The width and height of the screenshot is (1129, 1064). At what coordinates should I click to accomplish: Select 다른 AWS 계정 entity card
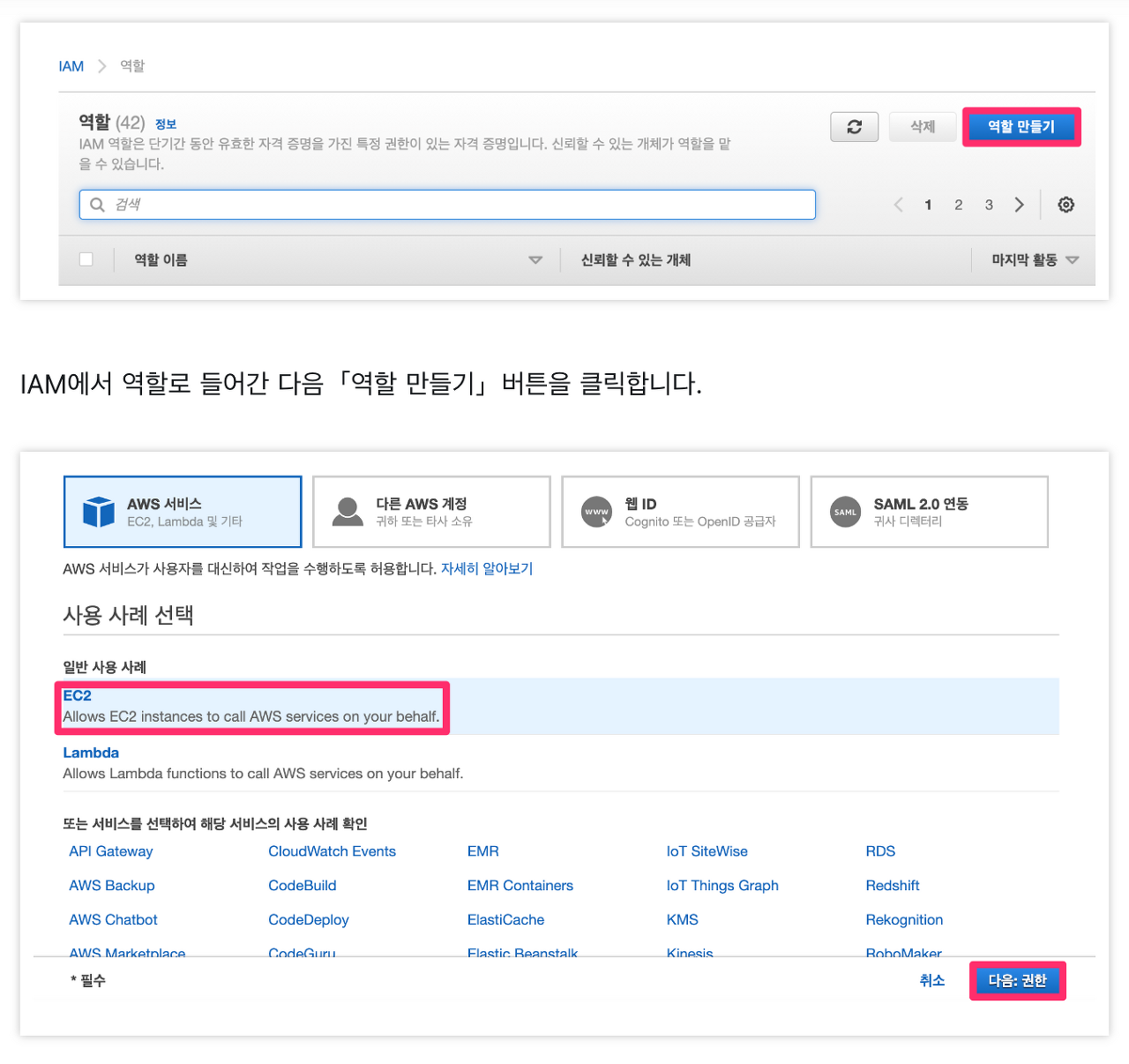pyautogui.click(x=431, y=512)
